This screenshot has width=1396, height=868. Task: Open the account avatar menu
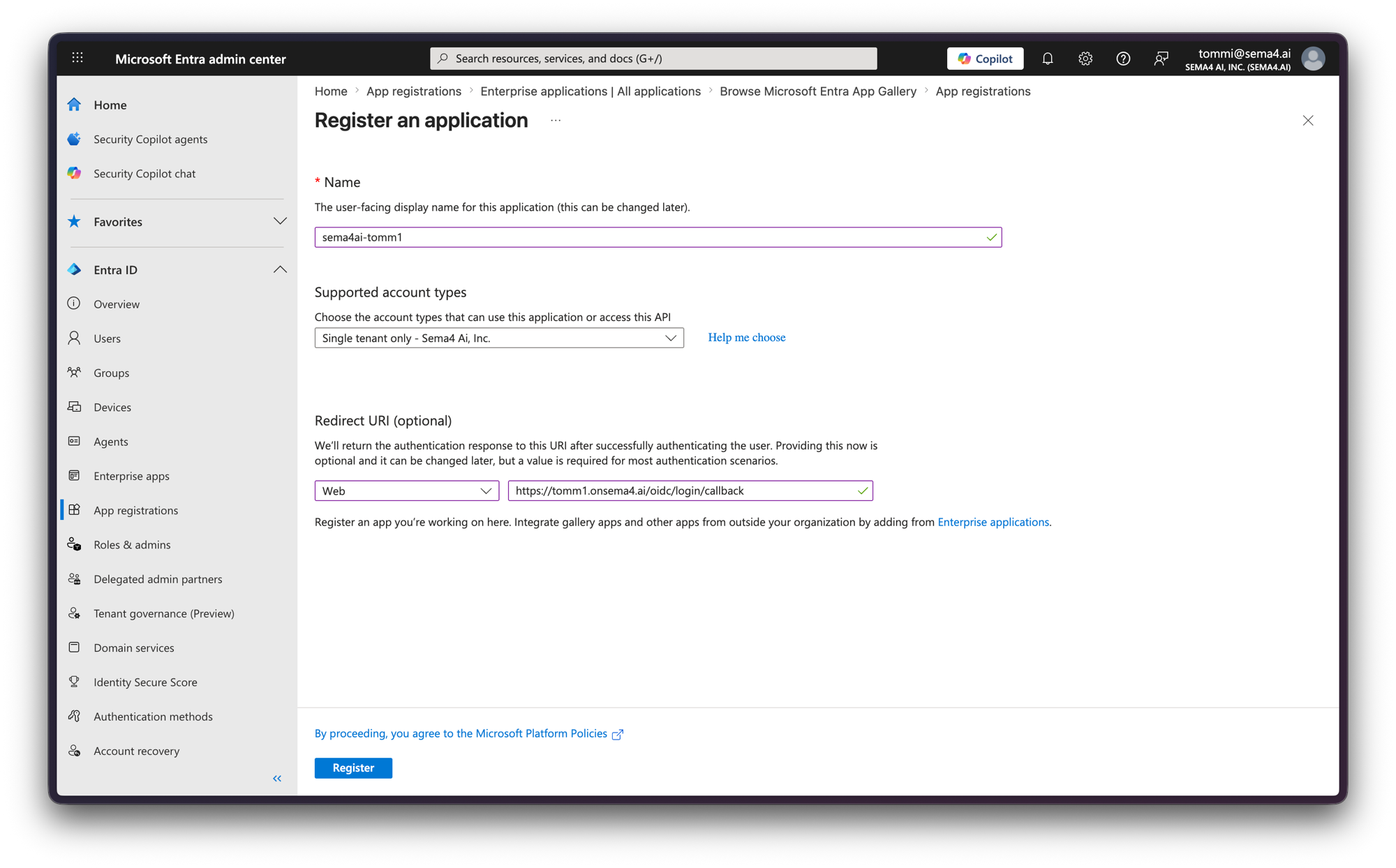[x=1313, y=59]
